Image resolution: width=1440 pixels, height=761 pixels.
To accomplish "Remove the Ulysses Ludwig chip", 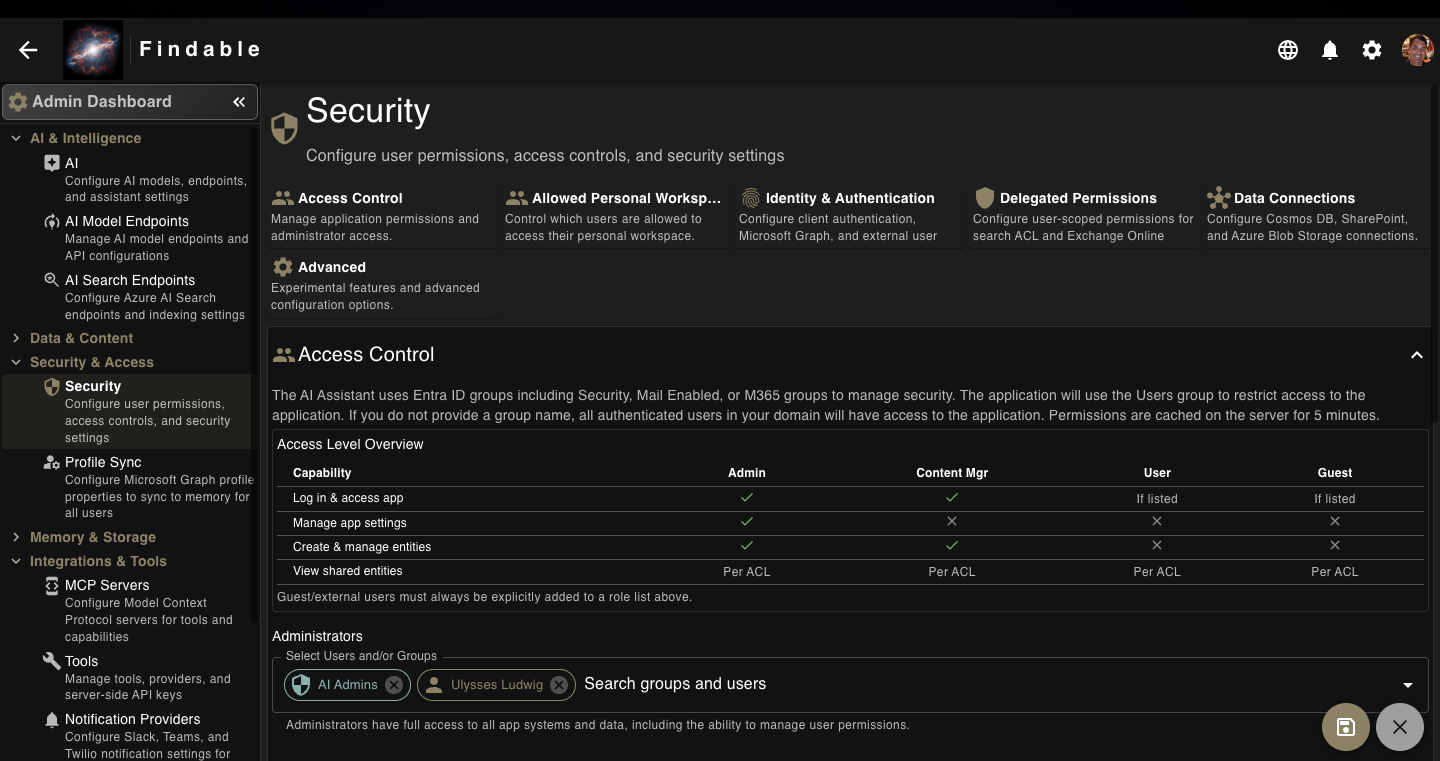I will (559, 685).
